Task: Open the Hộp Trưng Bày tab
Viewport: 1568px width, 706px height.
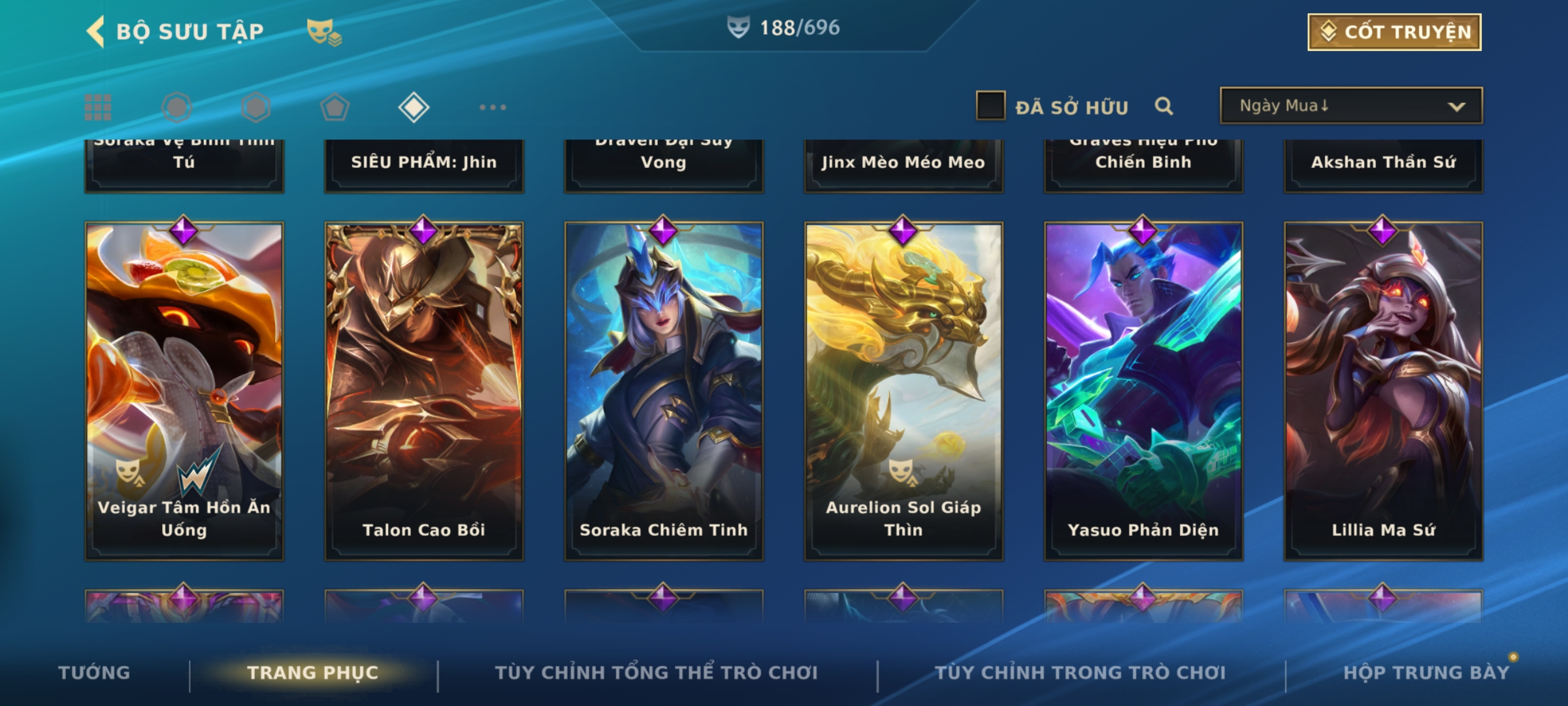Action: click(1426, 673)
